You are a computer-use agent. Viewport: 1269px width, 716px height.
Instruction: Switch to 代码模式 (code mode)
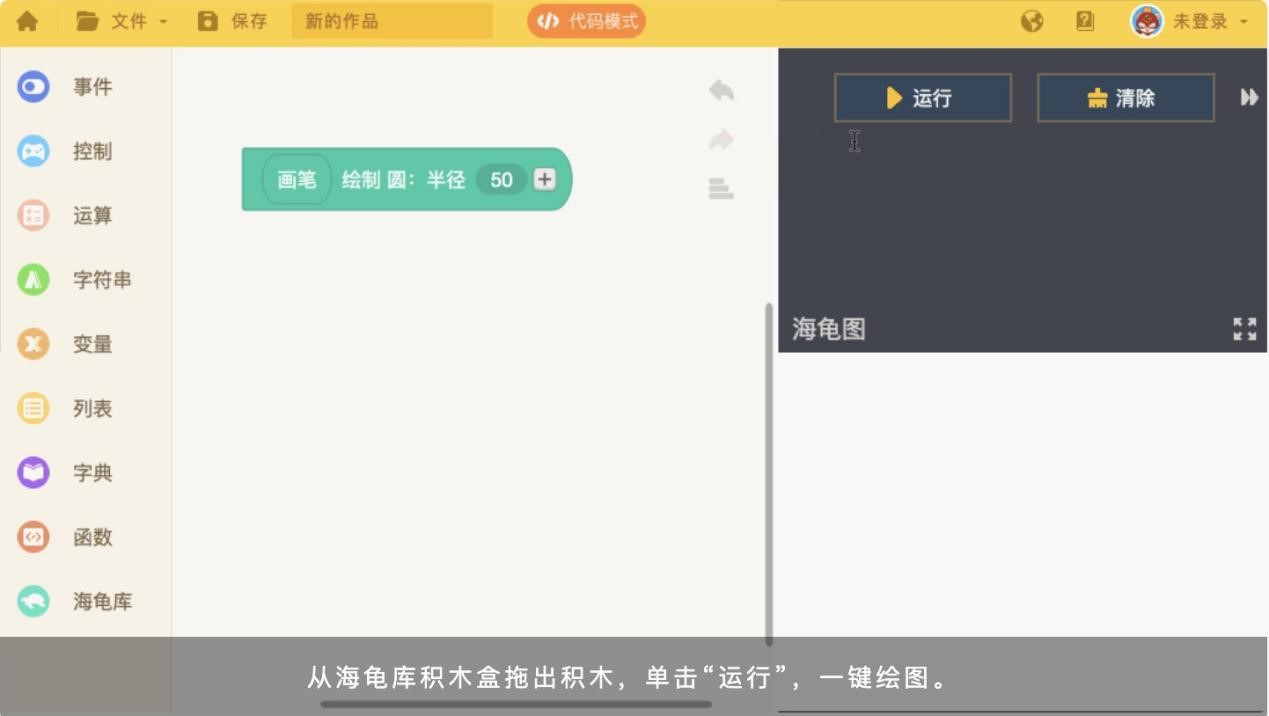586,20
